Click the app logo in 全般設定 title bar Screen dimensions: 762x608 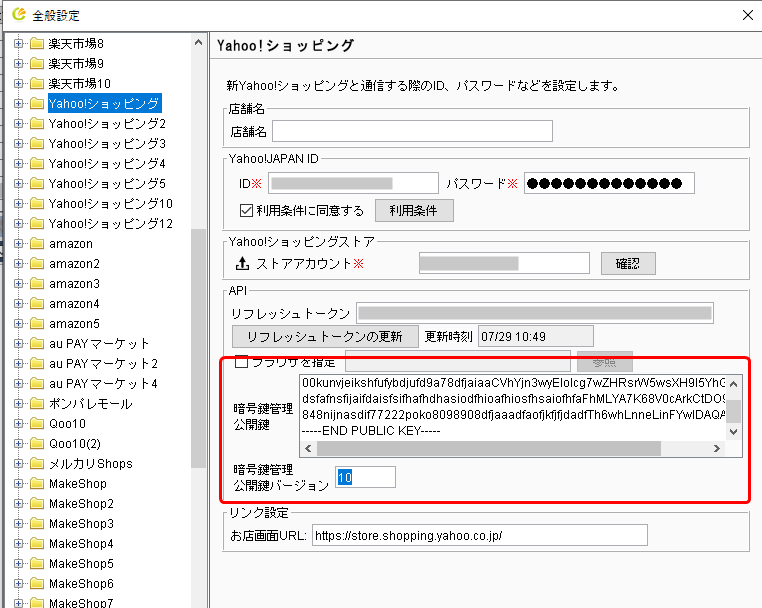click(x=18, y=15)
